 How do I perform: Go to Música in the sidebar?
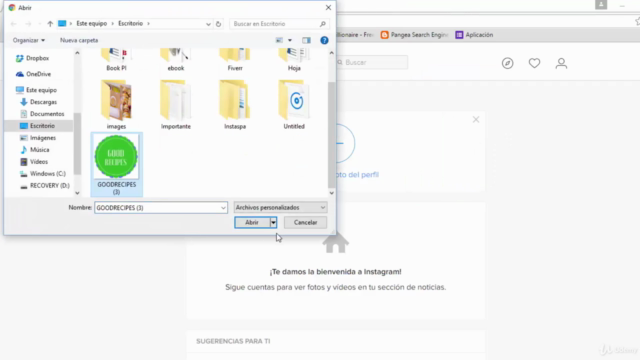[x=35, y=150]
